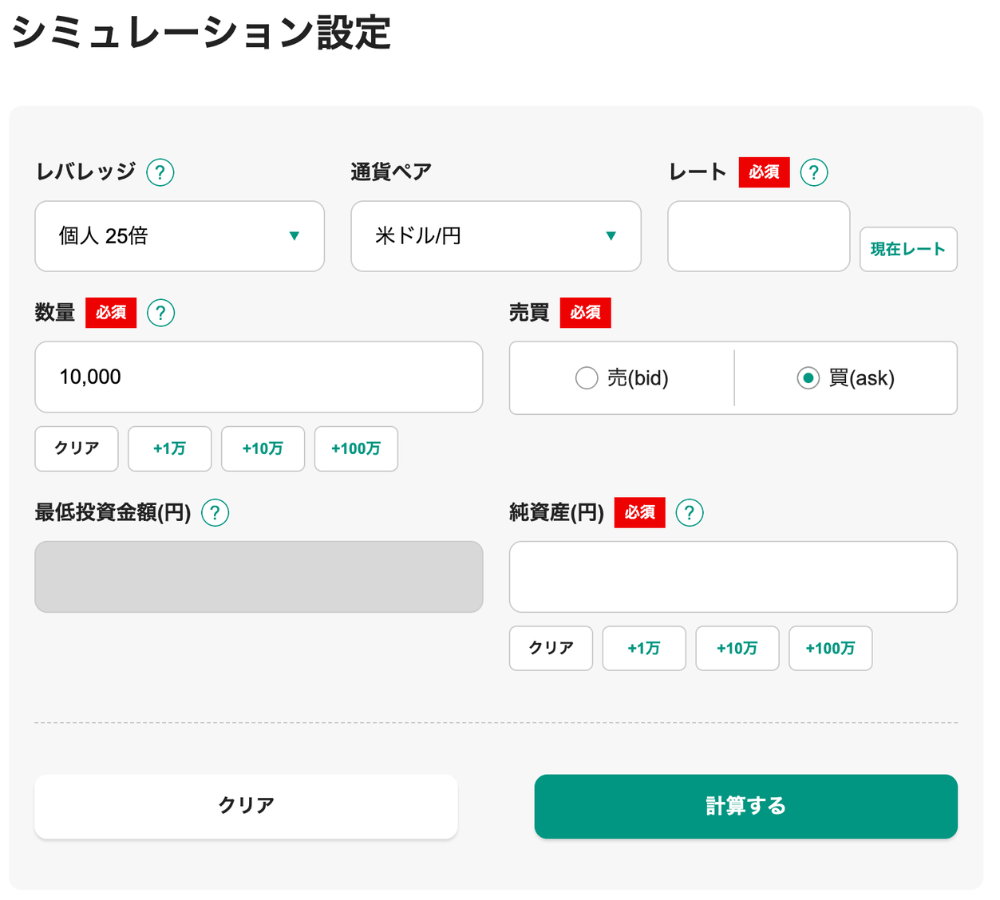Click the 純資産(円) input field

733,577
